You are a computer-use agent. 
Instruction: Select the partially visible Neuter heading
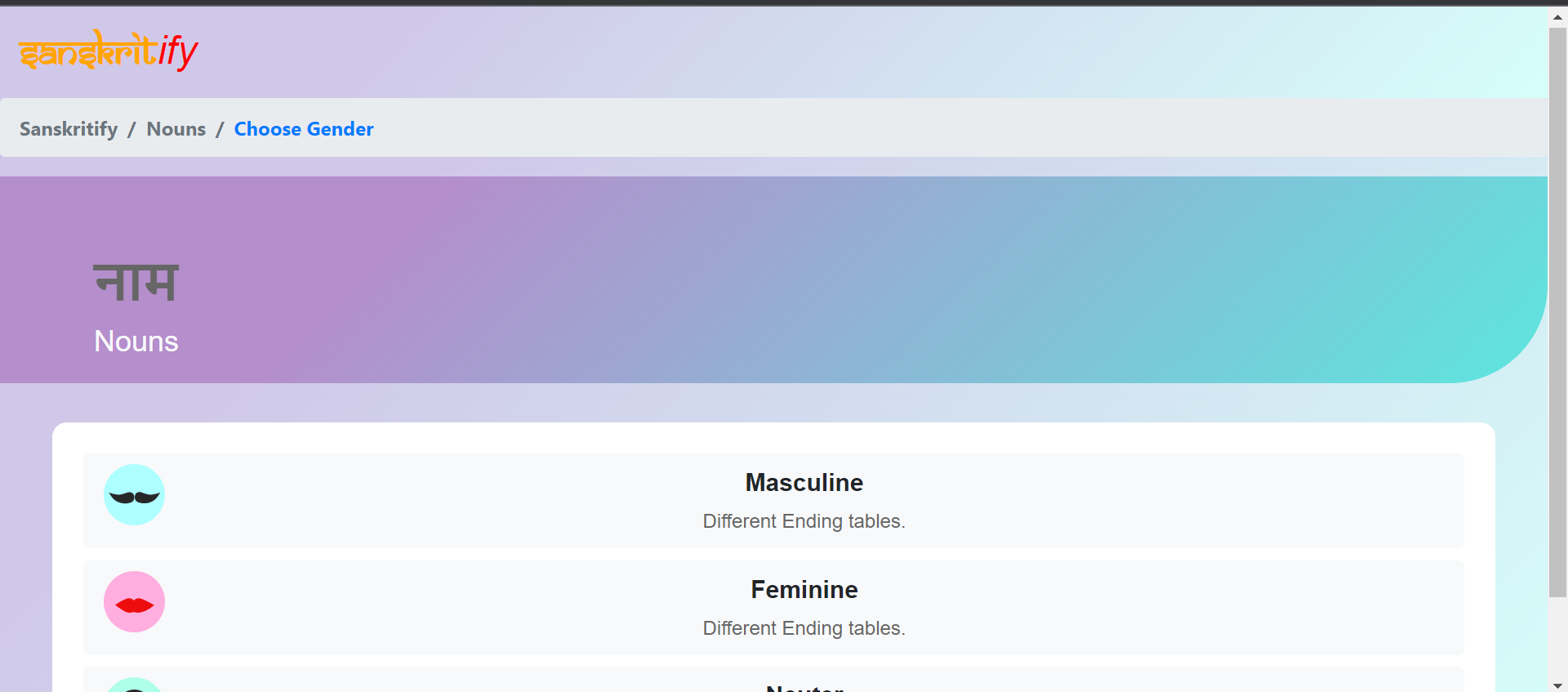[x=804, y=688]
